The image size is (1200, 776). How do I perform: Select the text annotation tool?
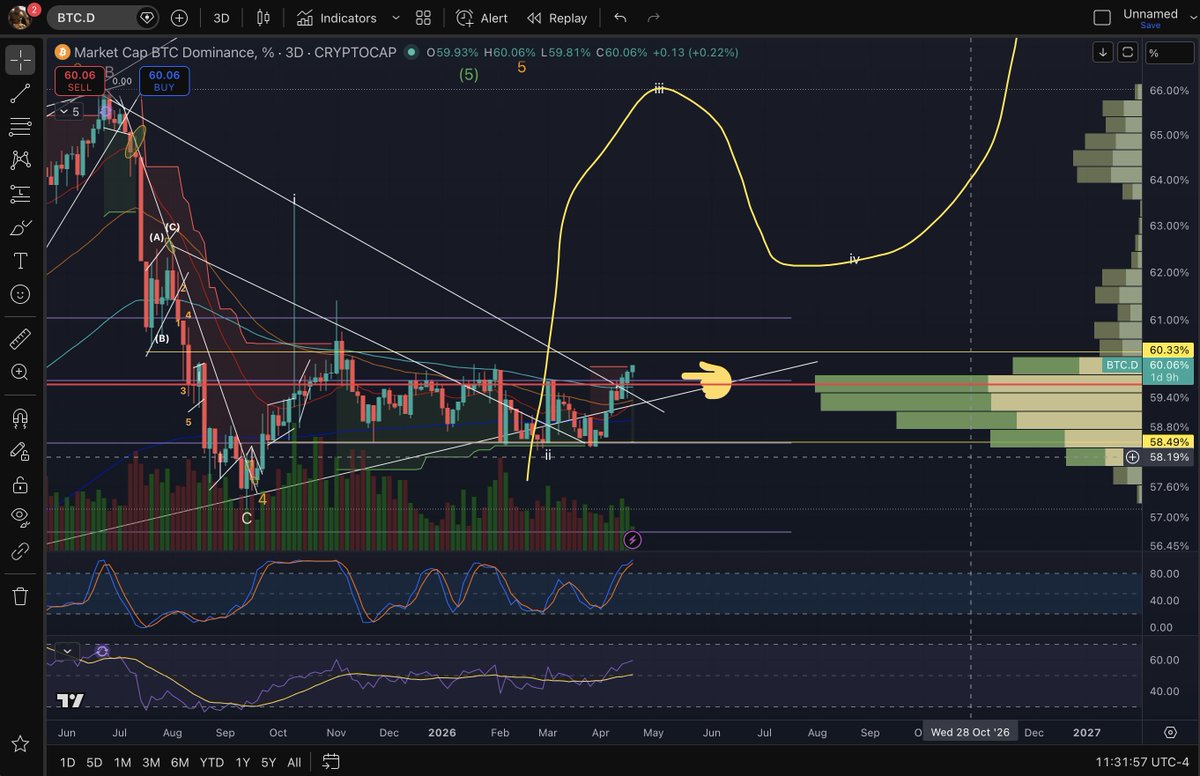pos(20,261)
